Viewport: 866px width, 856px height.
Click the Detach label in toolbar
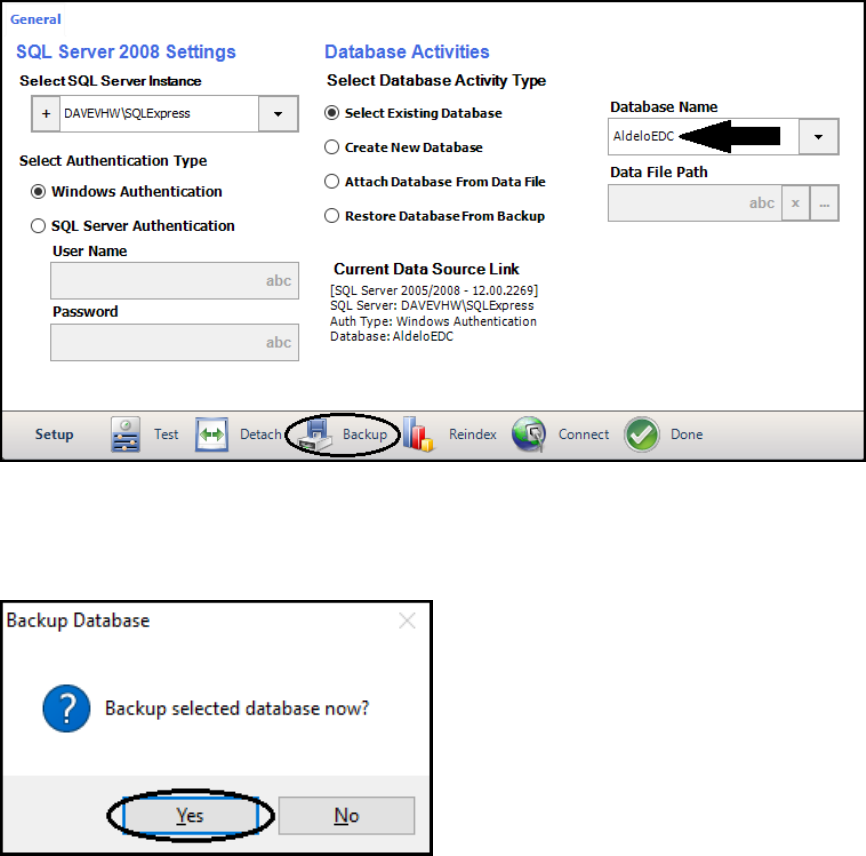coord(261,435)
